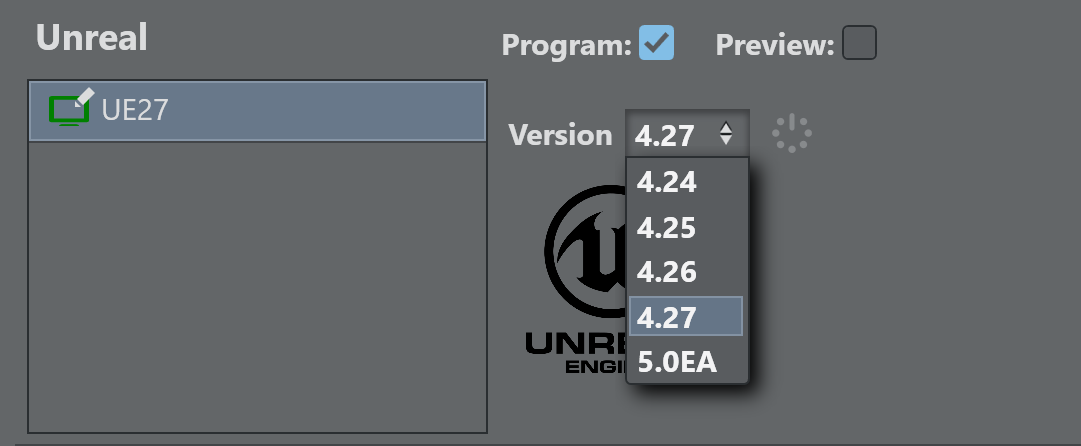Switch version to 5.0EA
Image resolution: width=1081 pixels, height=446 pixels.
678,361
